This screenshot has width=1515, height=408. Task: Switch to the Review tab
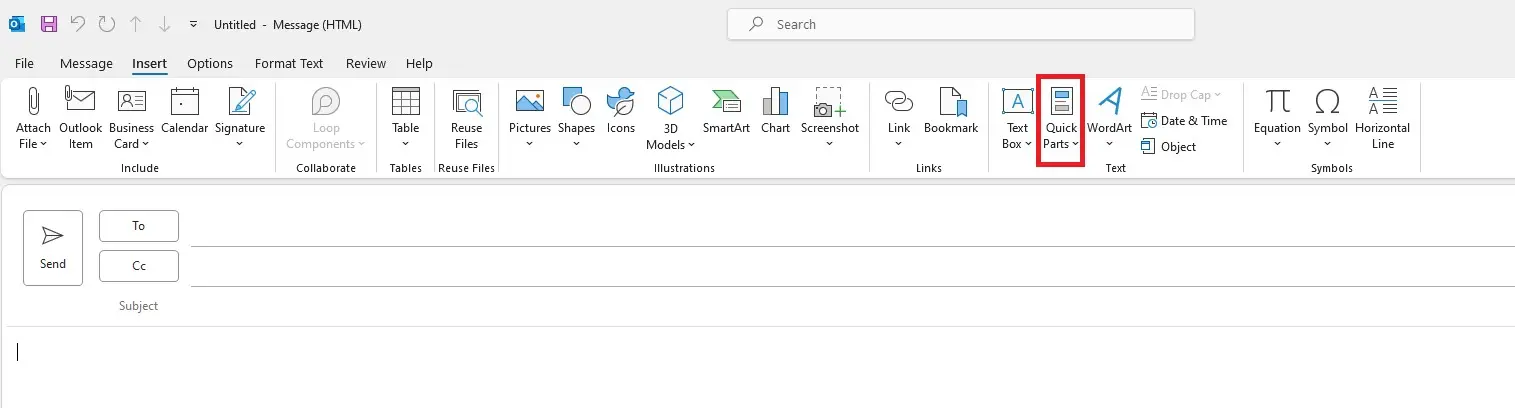point(366,63)
